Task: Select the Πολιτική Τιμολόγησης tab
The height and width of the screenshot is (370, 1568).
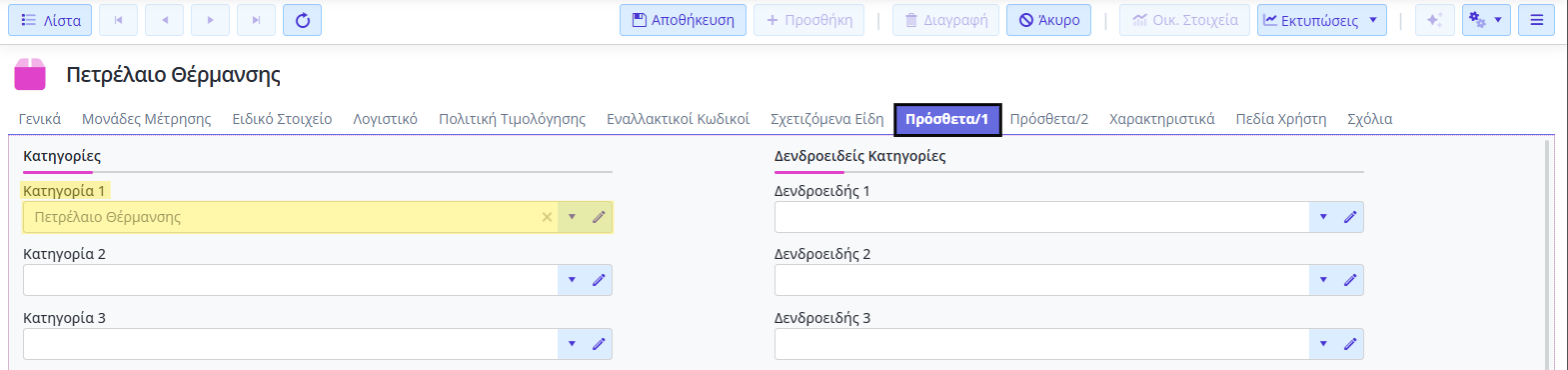Action: point(512,119)
